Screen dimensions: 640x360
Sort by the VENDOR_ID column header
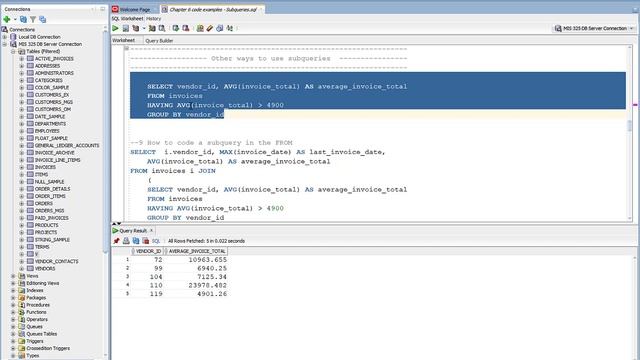pos(147,251)
